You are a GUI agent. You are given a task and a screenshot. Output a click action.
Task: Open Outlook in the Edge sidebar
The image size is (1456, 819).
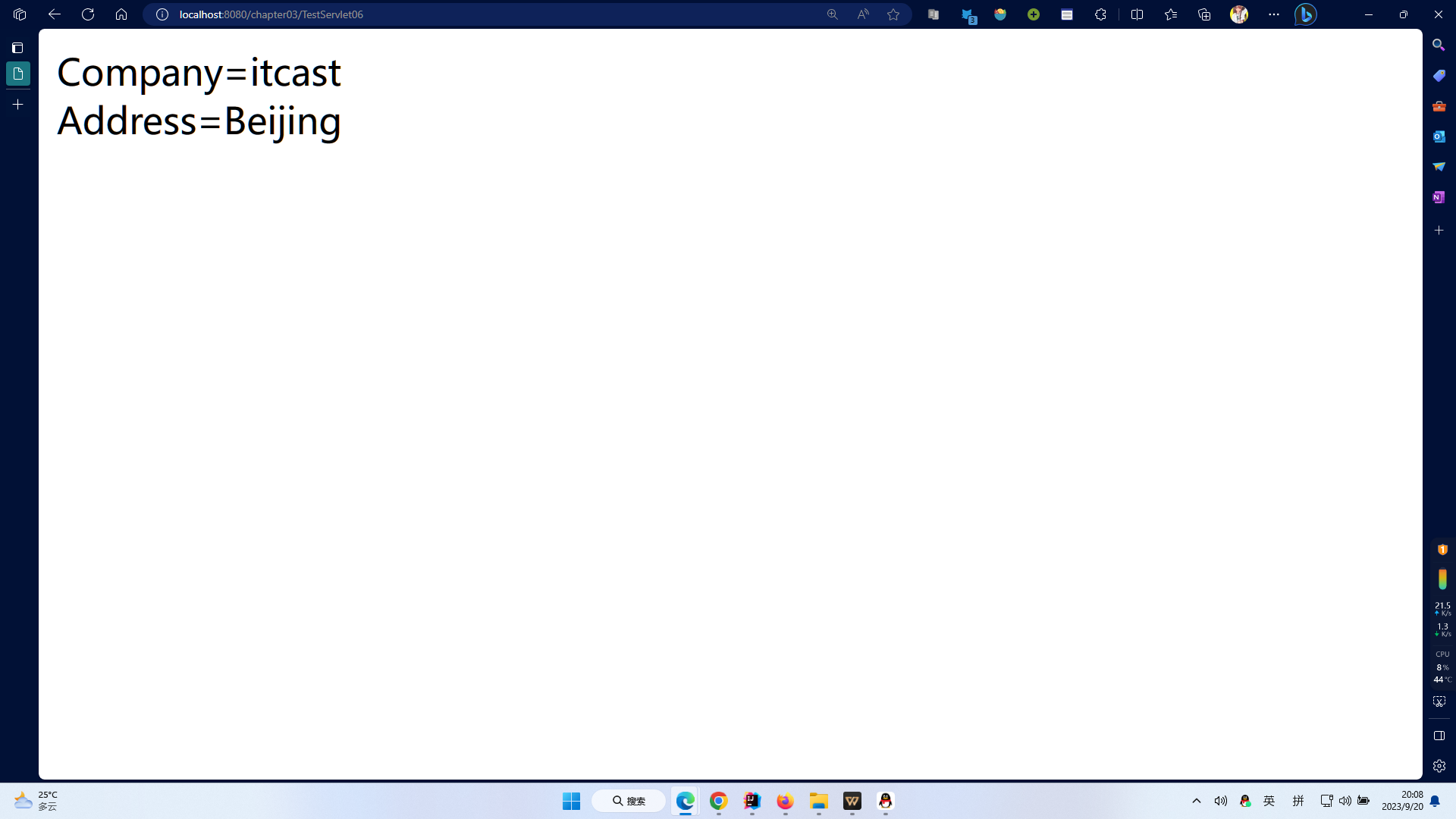[x=1439, y=136]
